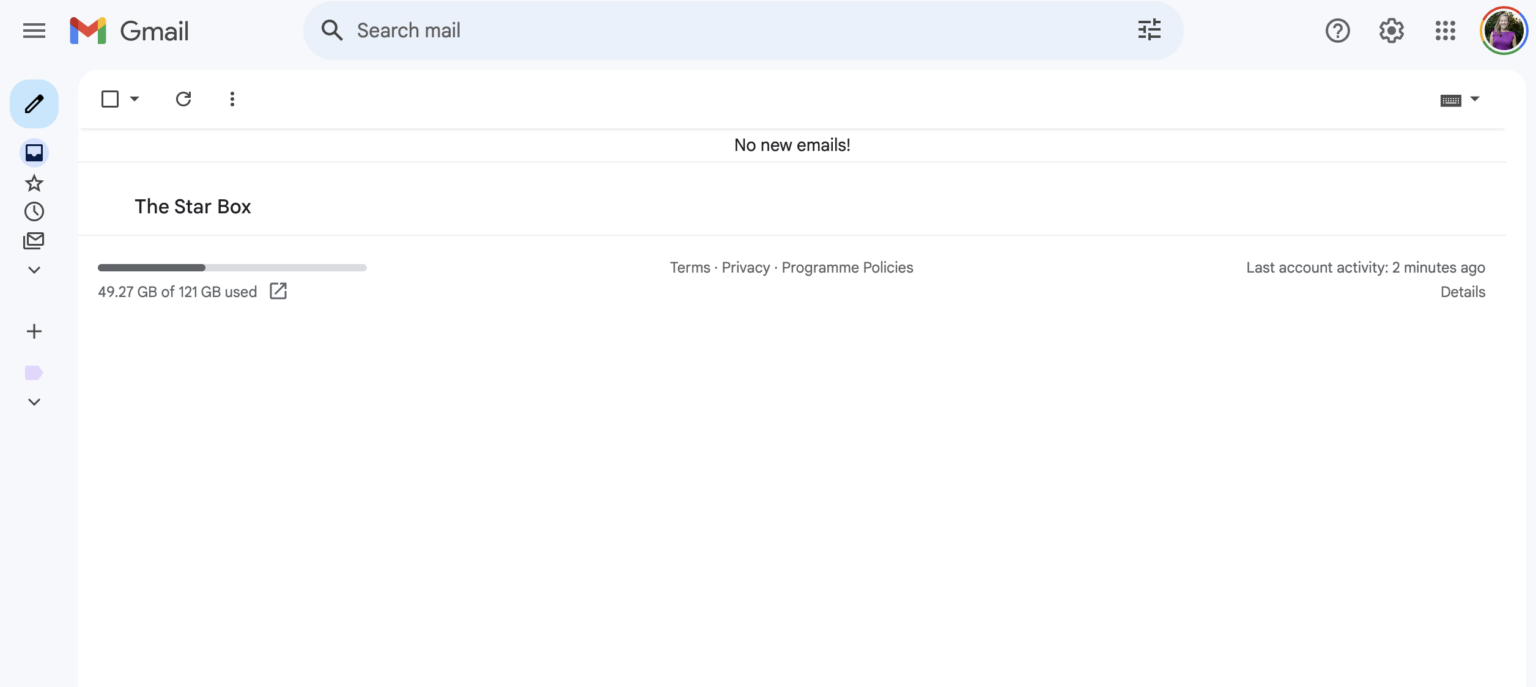Tick the select-all checkbox
This screenshot has width=1536, height=687.
[110, 99]
